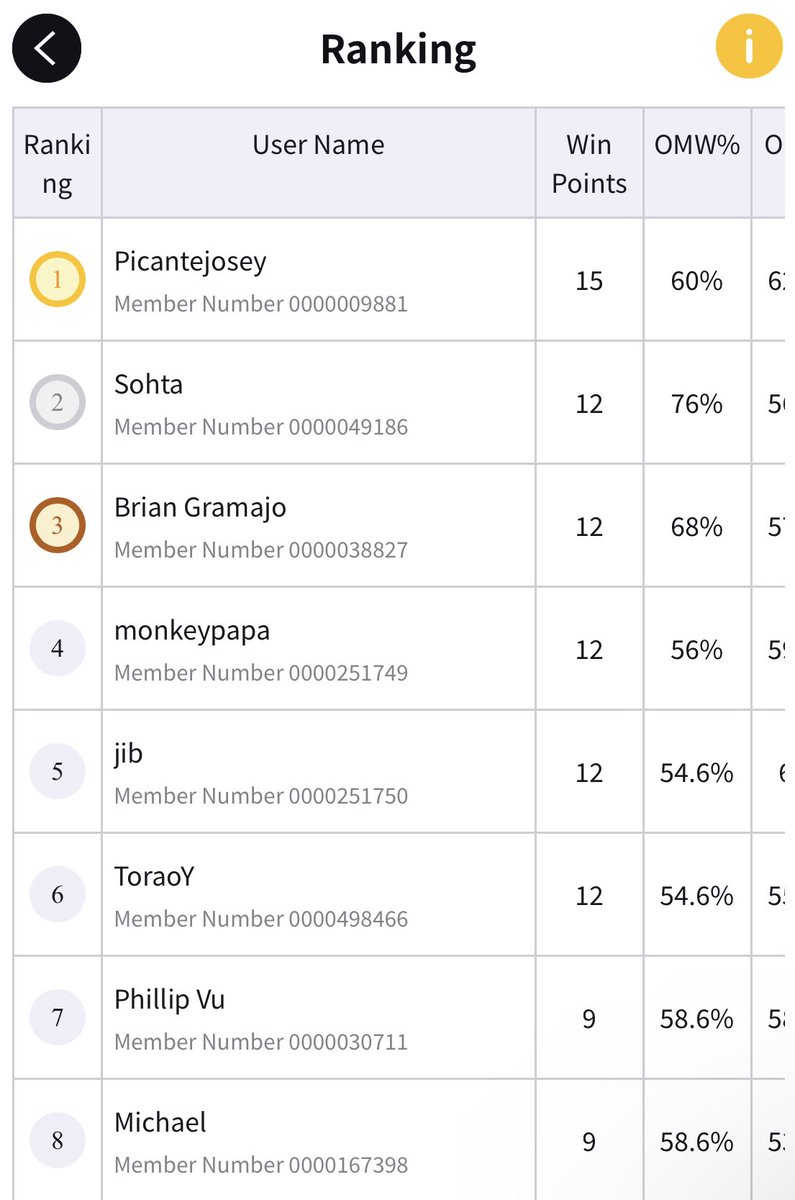The width and height of the screenshot is (795, 1200).
Task: Select the rank 4 badge
Action: pyautogui.click(x=57, y=649)
